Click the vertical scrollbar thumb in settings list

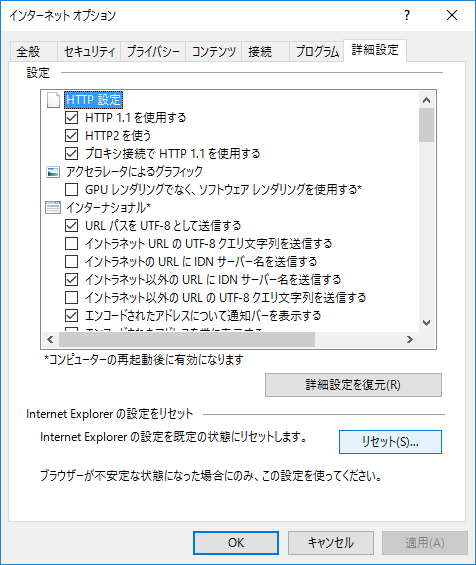coord(426,125)
